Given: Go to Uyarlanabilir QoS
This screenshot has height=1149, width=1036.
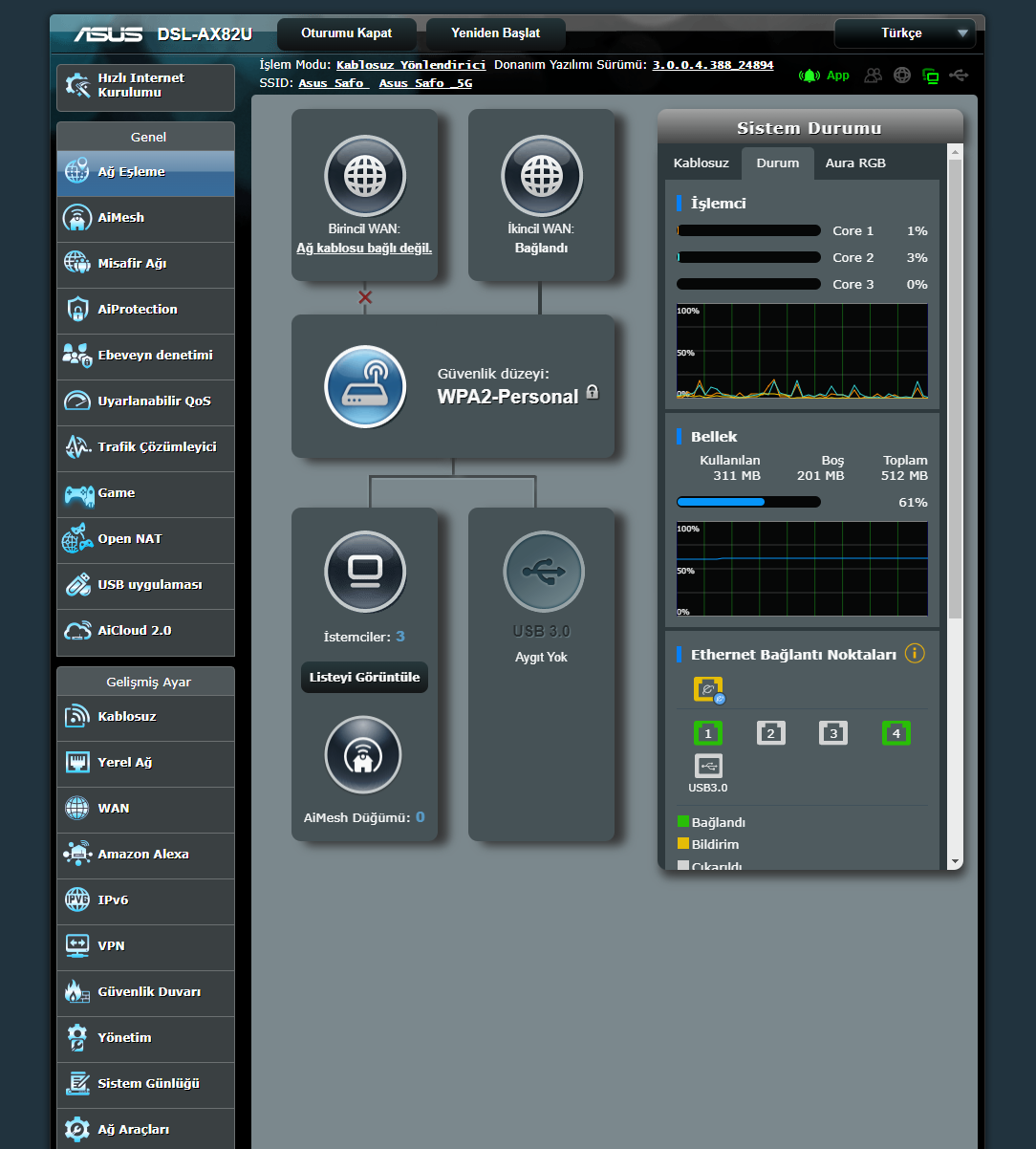Looking at the screenshot, I should pyautogui.click(x=145, y=402).
